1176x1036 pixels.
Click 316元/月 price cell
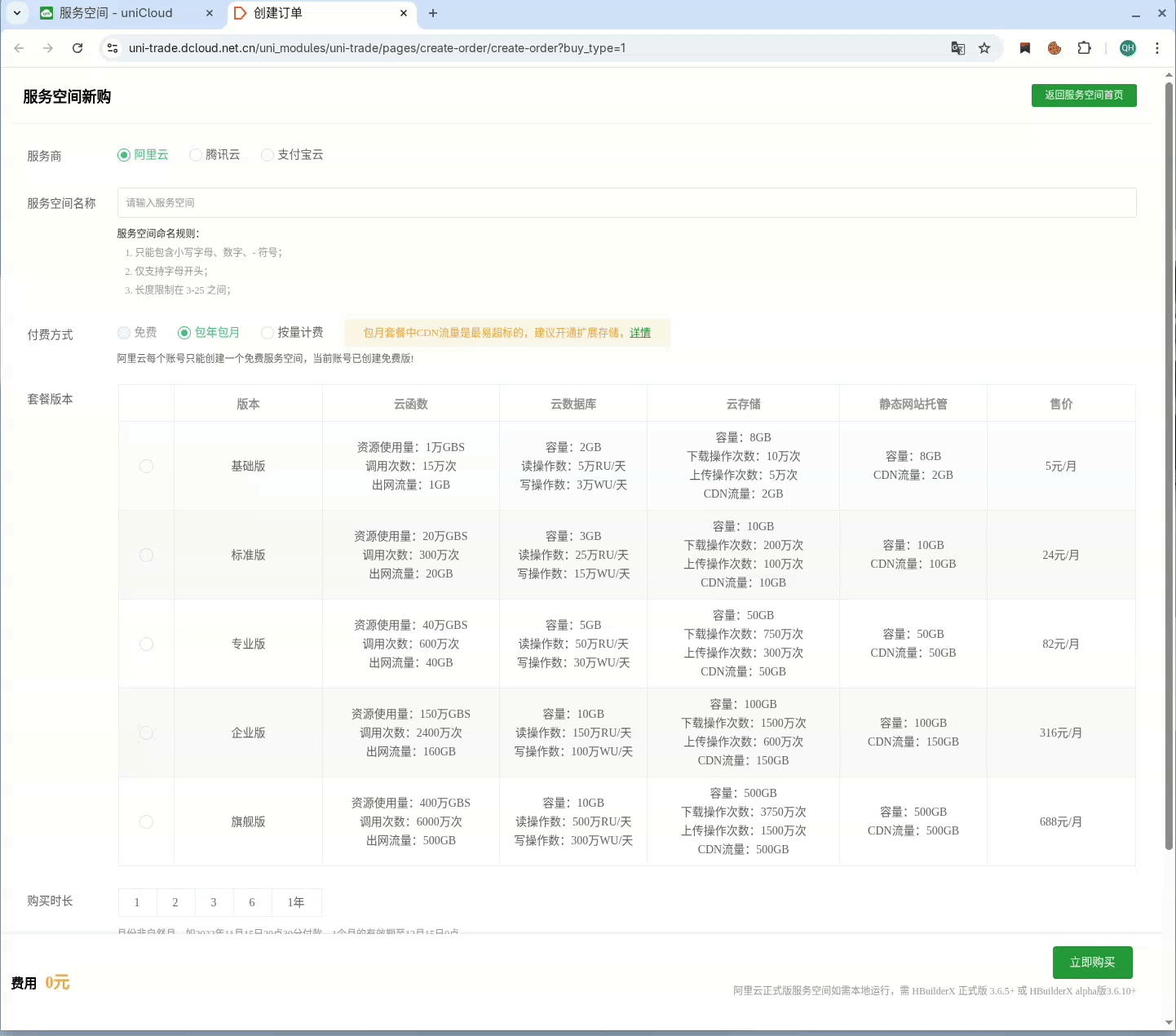coord(1061,733)
